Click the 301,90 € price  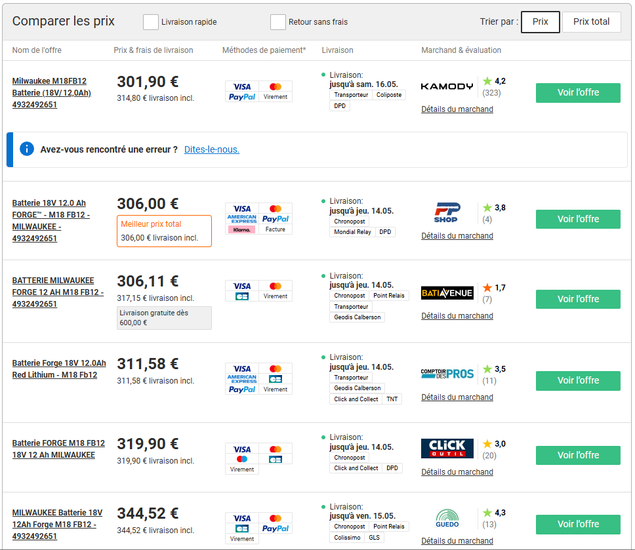[x=148, y=82]
